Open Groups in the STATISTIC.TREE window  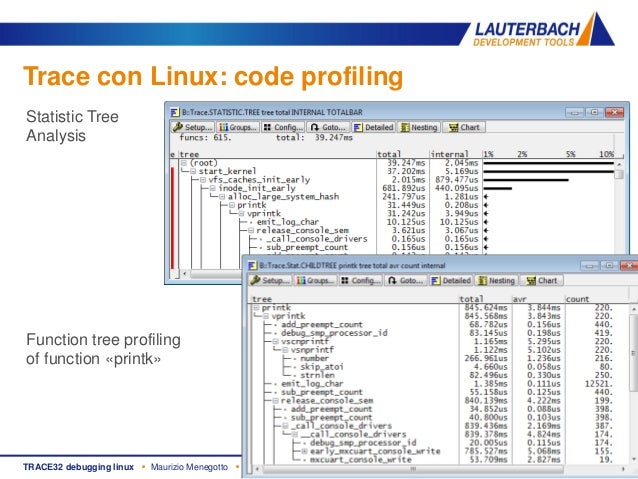pyautogui.click(x=238, y=127)
